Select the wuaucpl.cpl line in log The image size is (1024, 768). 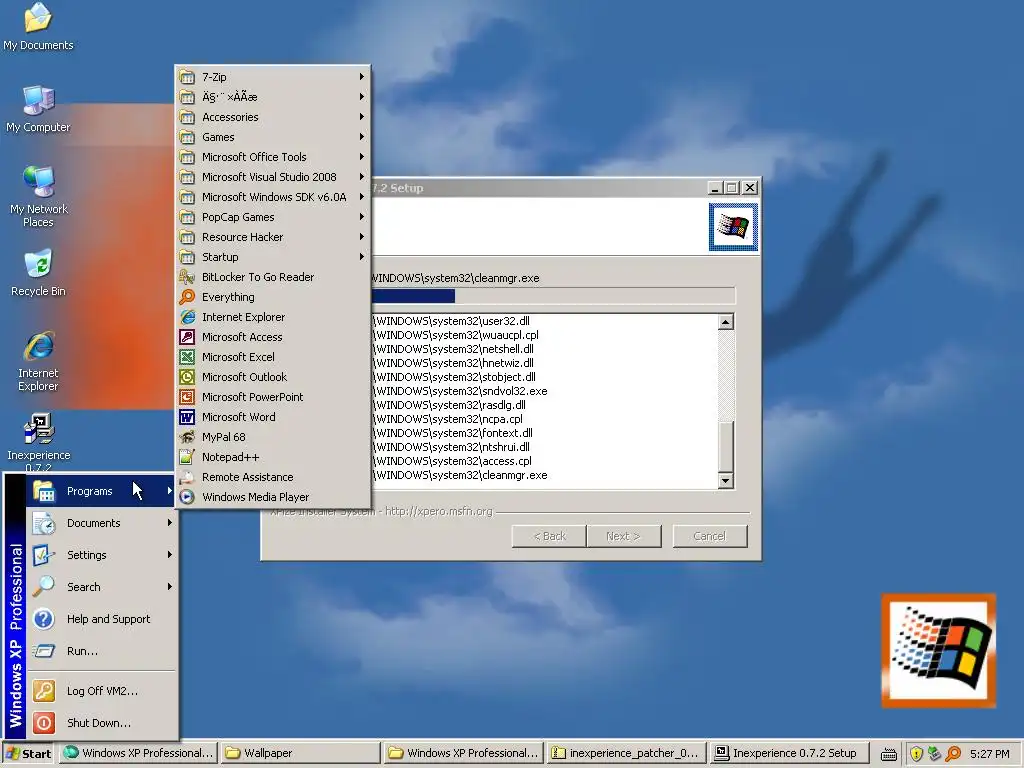coord(456,335)
